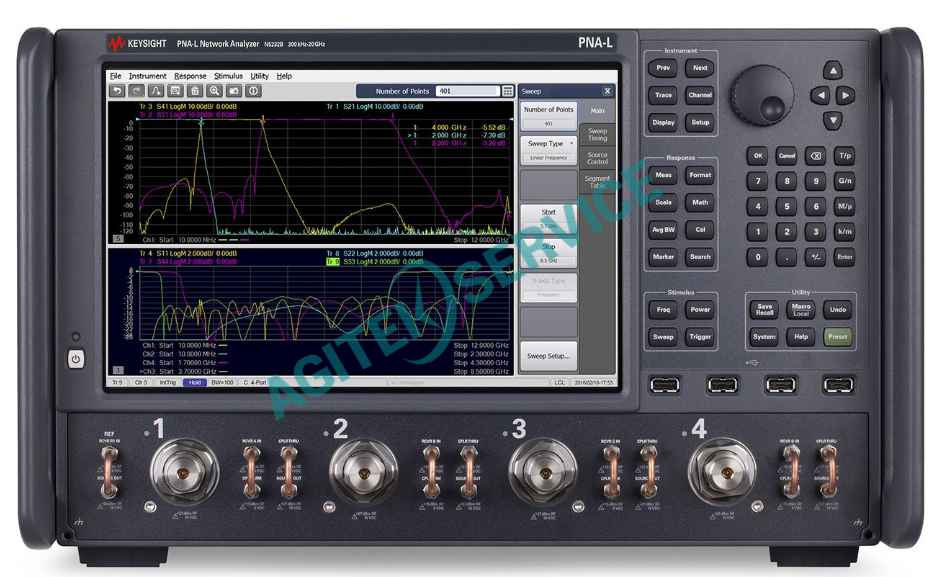This screenshot has width=940, height=577.
Task: Push the G/n unit key
Action: (x=845, y=181)
